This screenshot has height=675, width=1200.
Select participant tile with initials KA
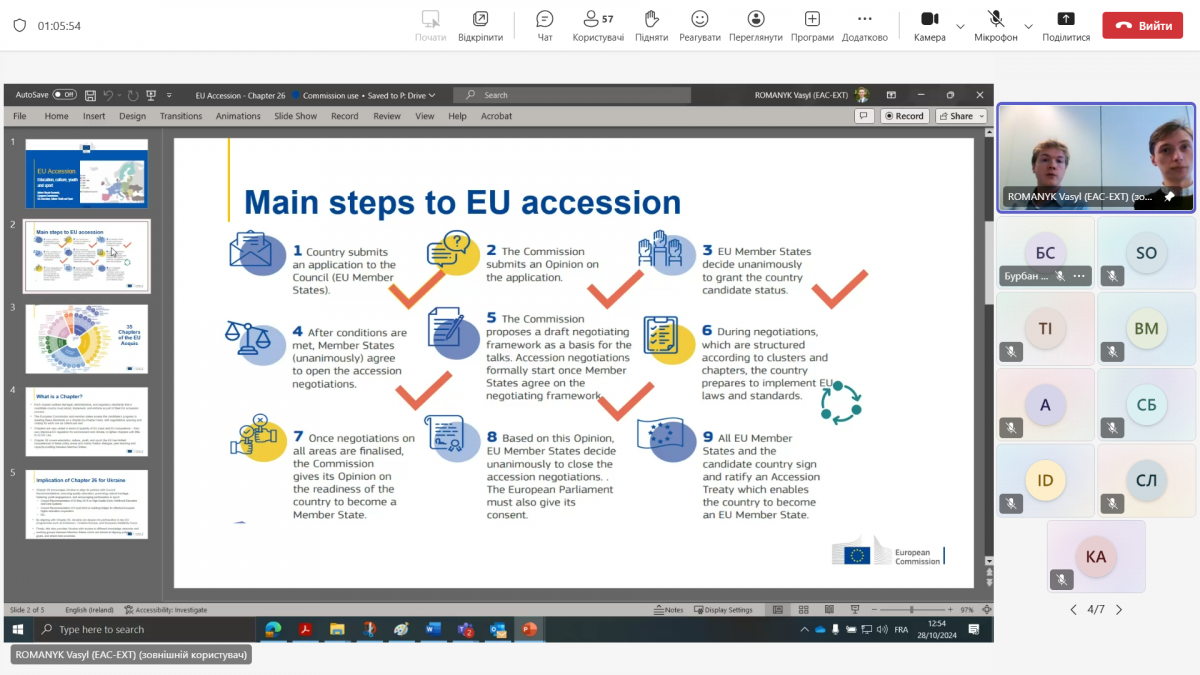click(1096, 556)
